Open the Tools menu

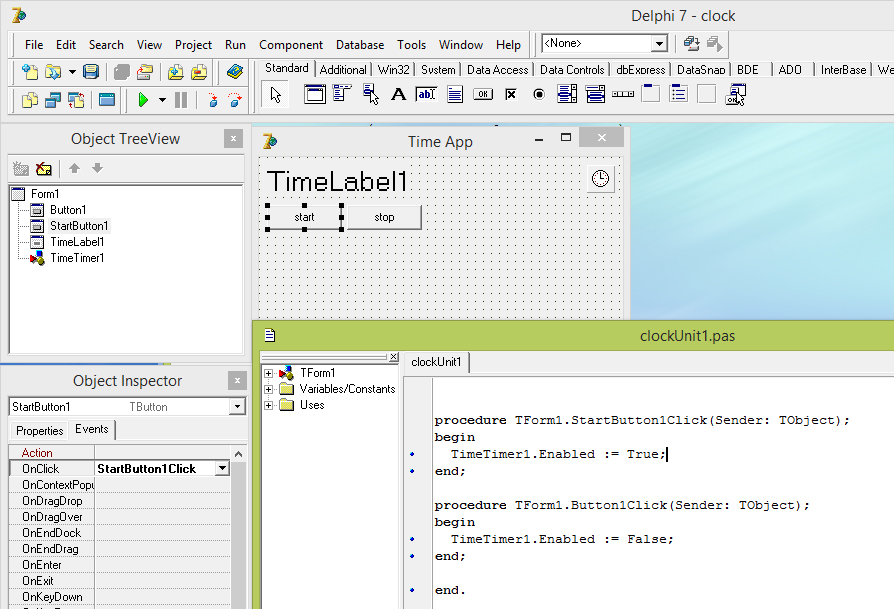pos(411,44)
